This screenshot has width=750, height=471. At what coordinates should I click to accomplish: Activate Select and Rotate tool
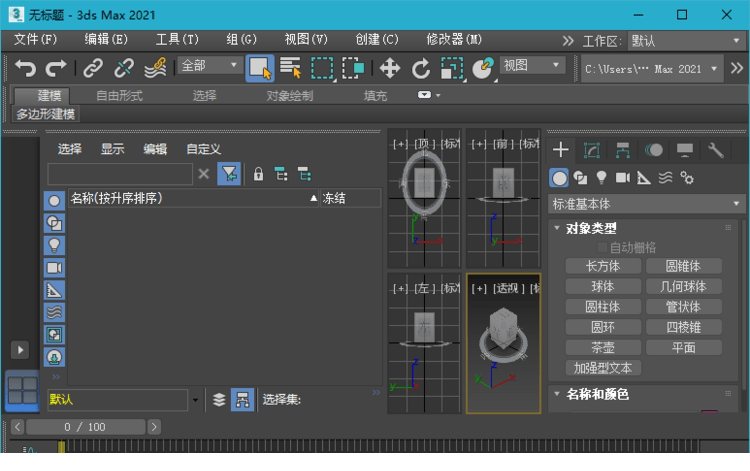pos(421,68)
